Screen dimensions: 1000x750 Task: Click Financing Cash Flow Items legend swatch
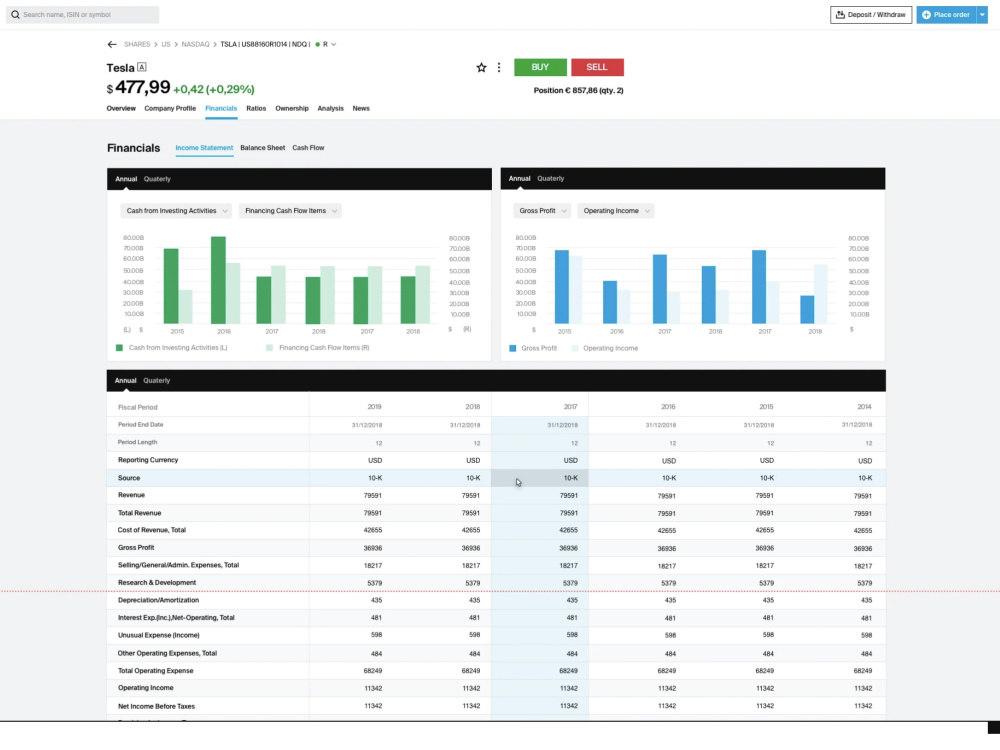[269, 348]
